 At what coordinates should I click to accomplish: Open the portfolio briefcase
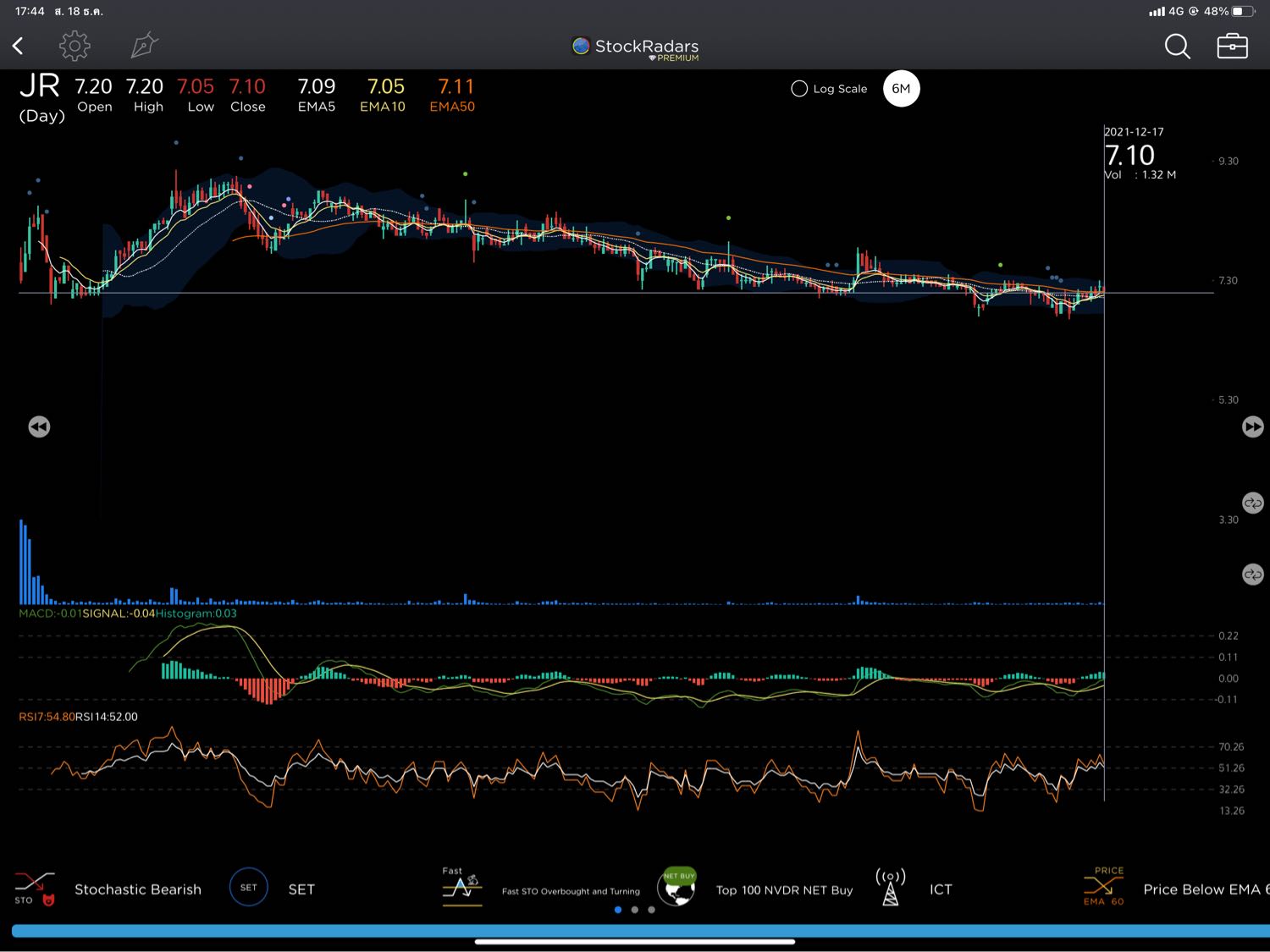pos(1232,47)
